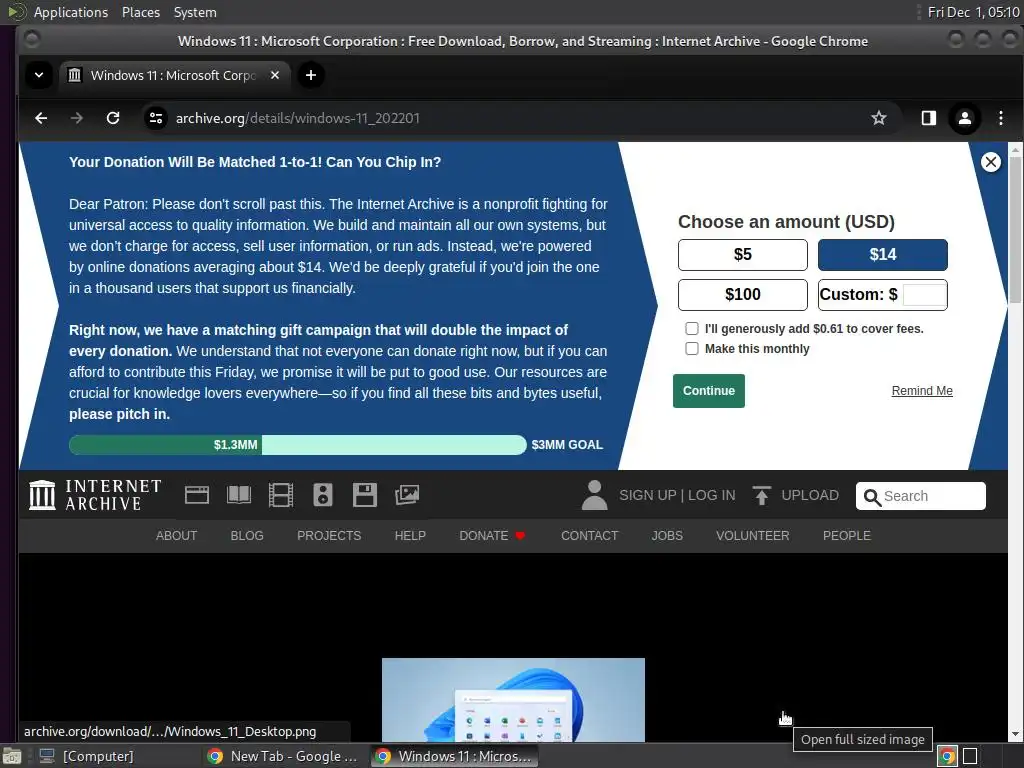Close the Windows 11 tab
The height and width of the screenshot is (768, 1024).
click(x=275, y=75)
